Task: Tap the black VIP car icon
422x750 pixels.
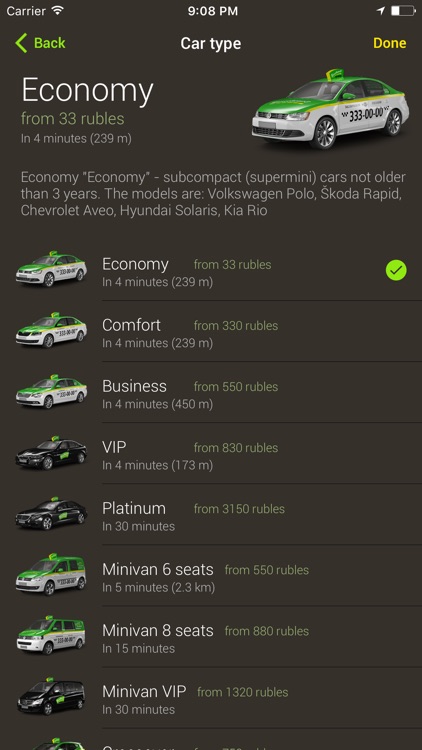Action: [51, 452]
